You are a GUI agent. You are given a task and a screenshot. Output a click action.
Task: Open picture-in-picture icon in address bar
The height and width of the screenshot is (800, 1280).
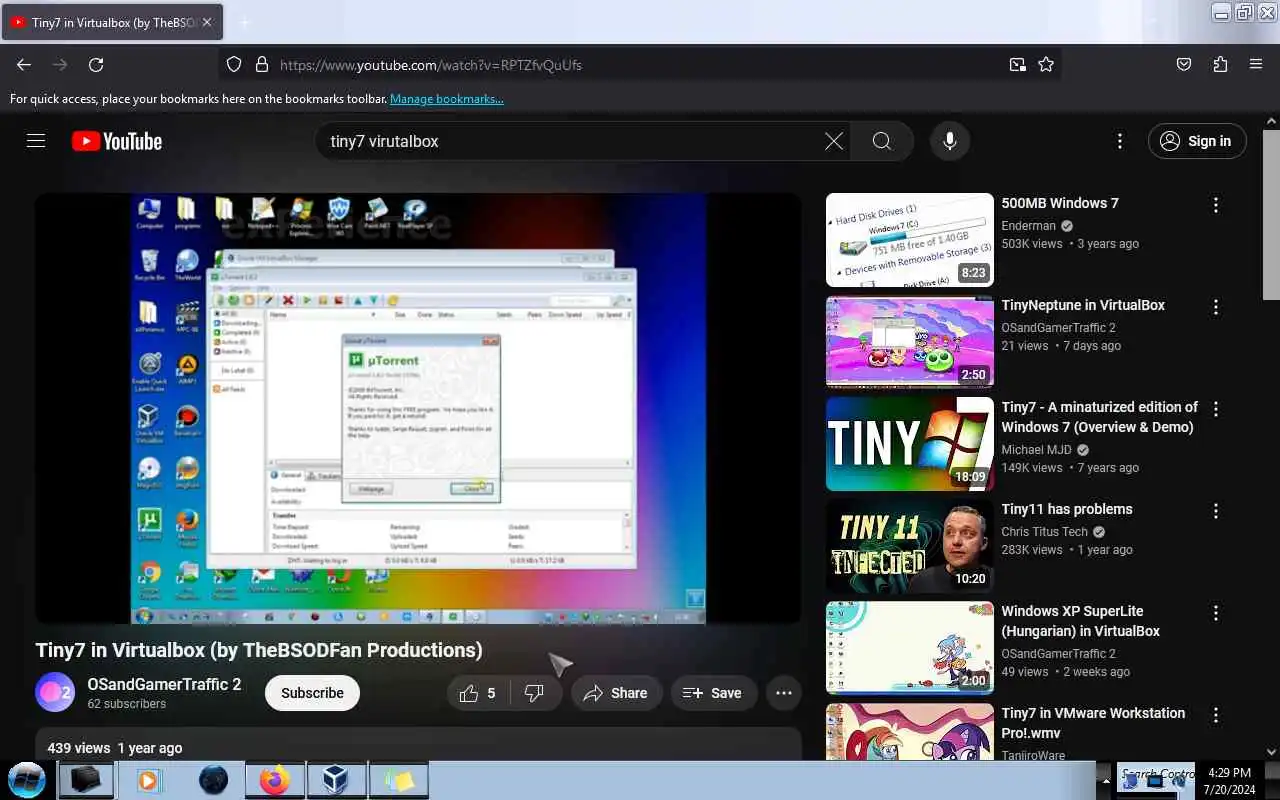click(1018, 65)
